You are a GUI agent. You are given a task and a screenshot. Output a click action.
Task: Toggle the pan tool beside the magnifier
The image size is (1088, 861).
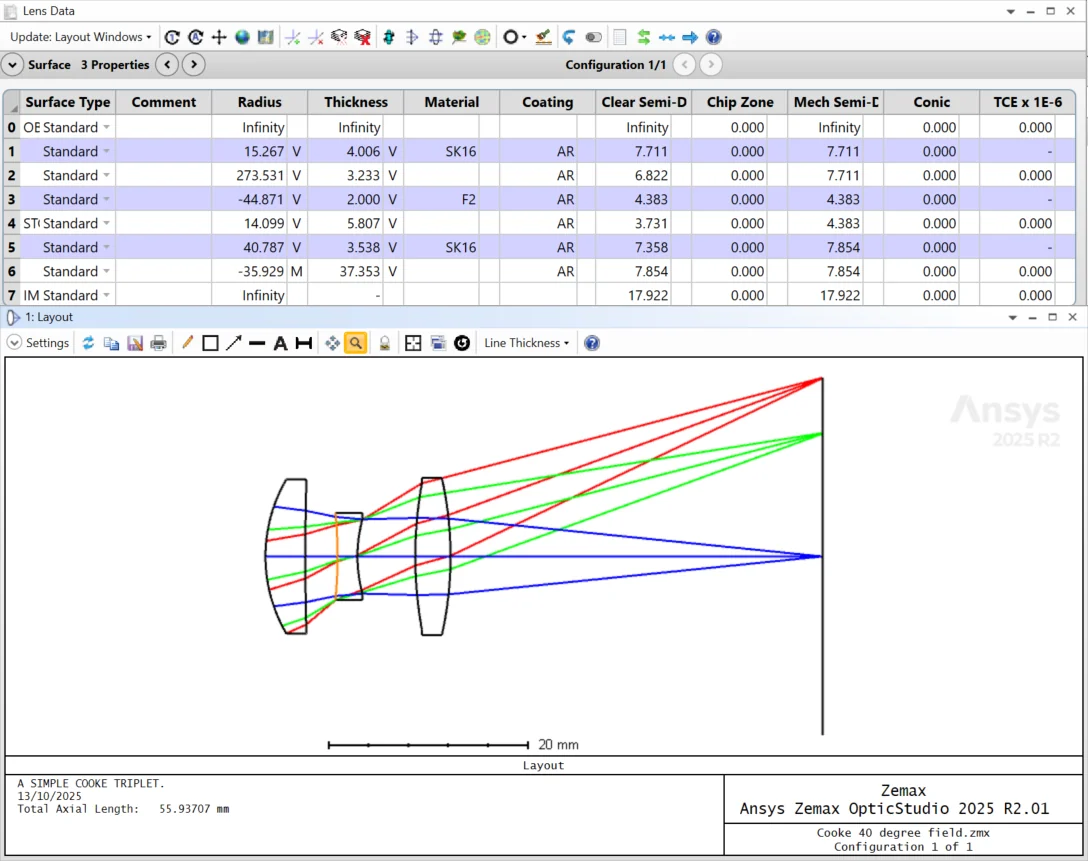pyautogui.click(x=332, y=342)
